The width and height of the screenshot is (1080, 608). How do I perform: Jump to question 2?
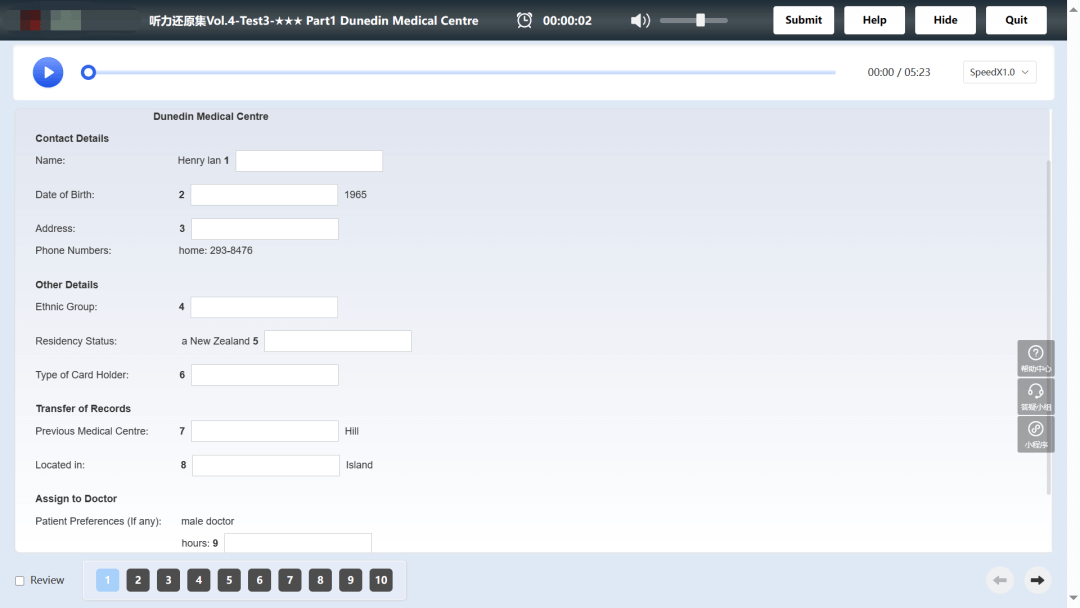point(138,580)
